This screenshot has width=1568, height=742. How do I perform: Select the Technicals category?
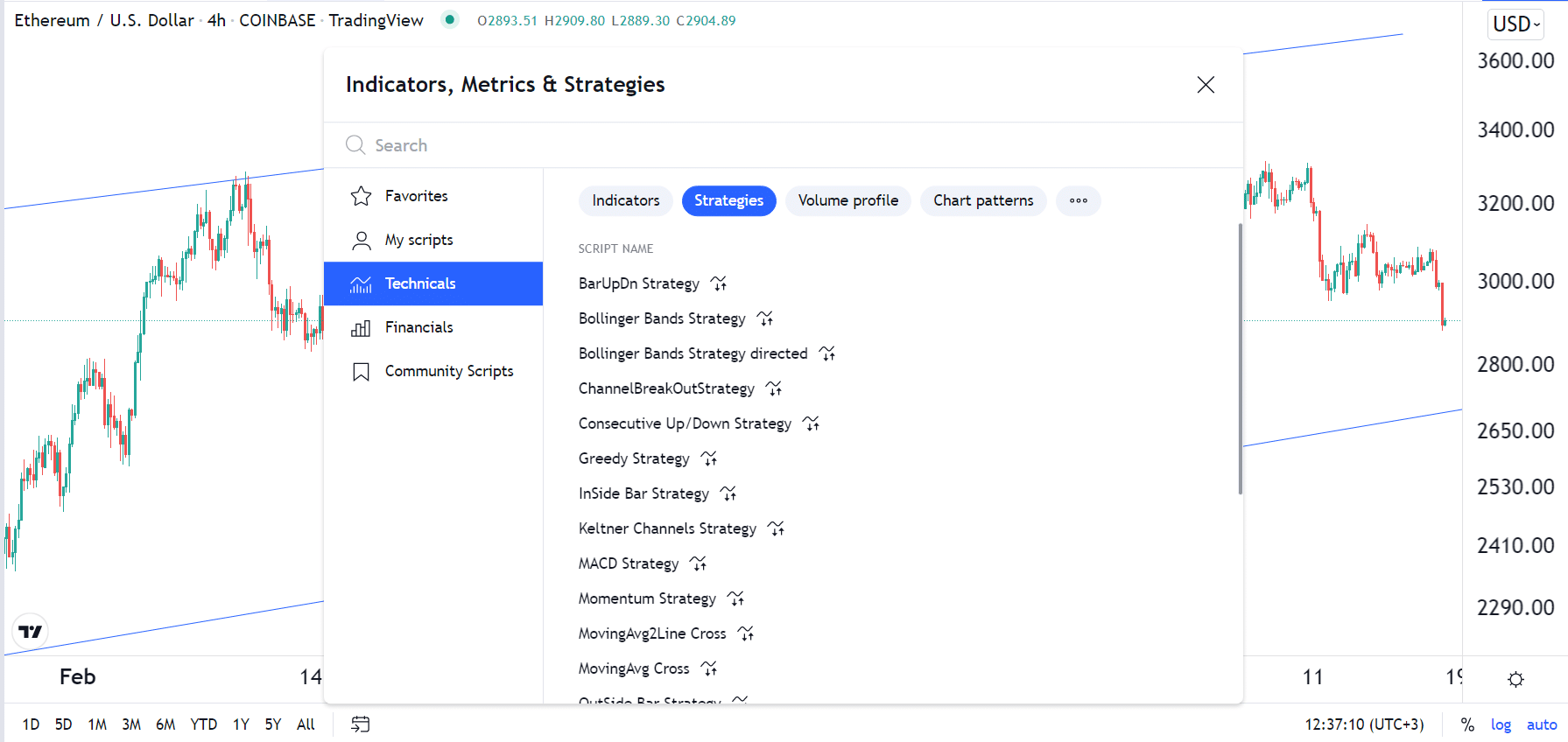coord(433,283)
